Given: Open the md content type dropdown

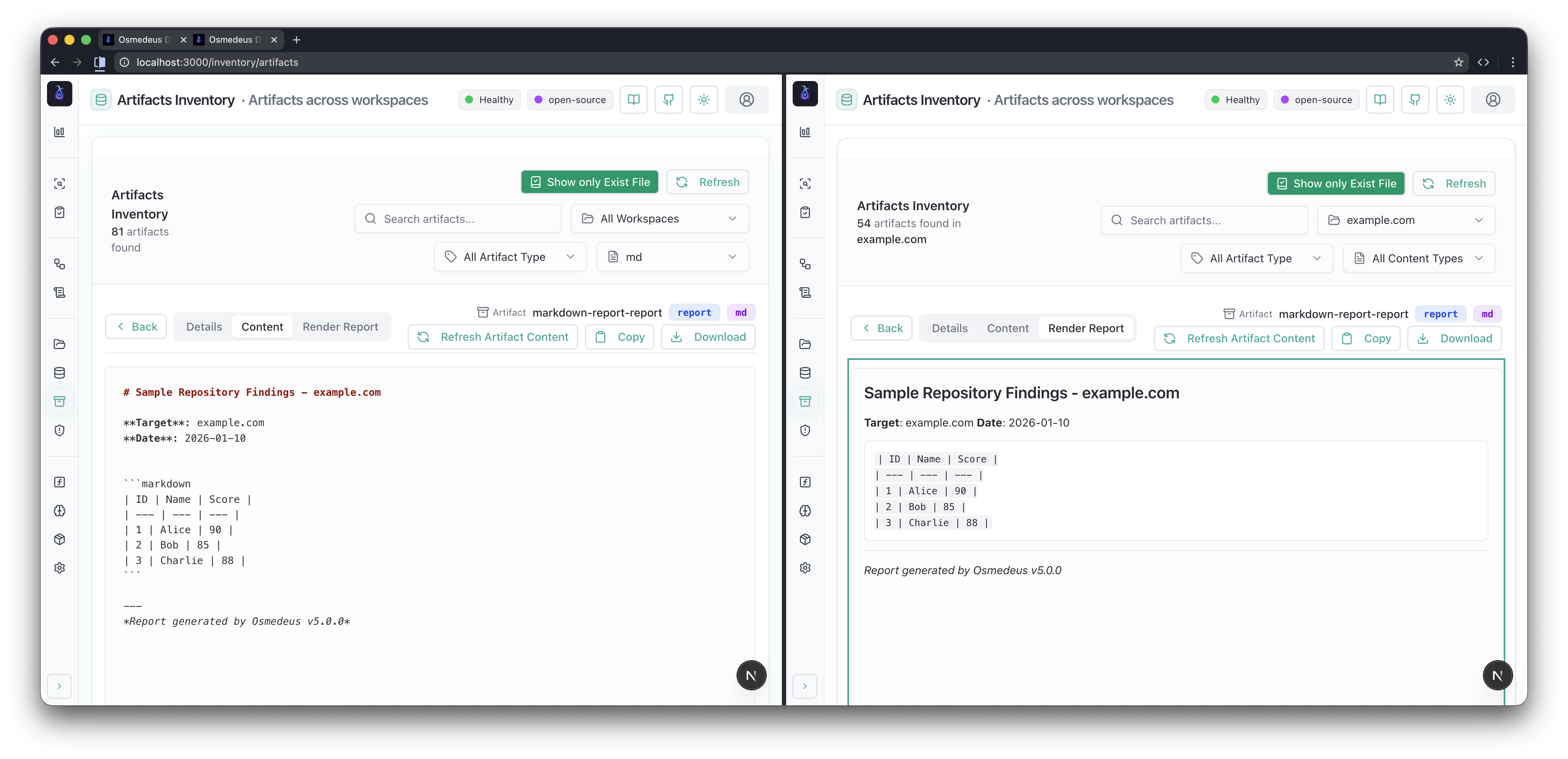Looking at the screenshot, I should tap(672, 257).
